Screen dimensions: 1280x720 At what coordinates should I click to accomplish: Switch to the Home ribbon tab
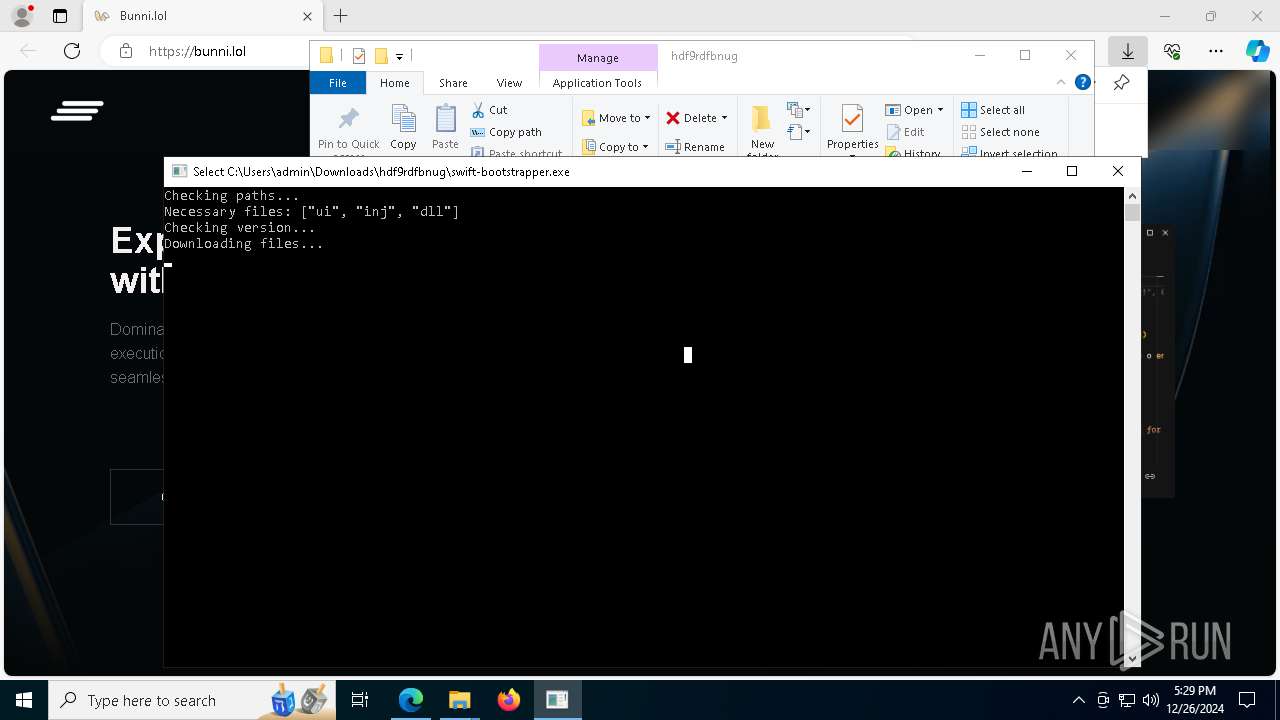(x=394, y=83)
